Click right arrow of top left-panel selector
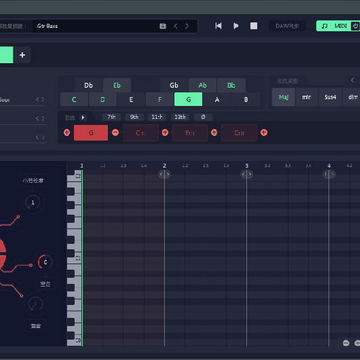 click(x=42, y=100)
